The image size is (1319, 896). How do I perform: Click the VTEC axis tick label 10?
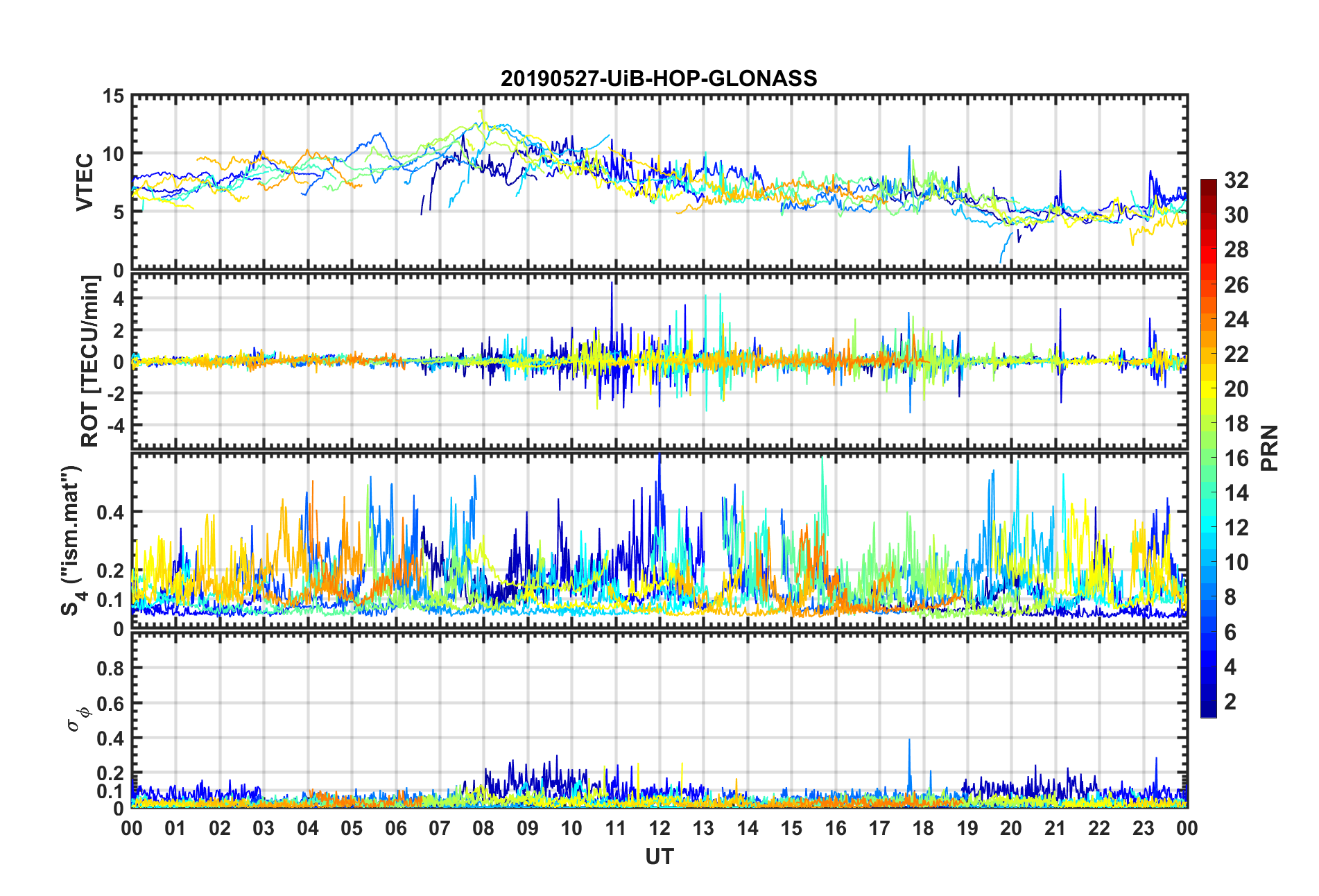(x=113, y=154)
